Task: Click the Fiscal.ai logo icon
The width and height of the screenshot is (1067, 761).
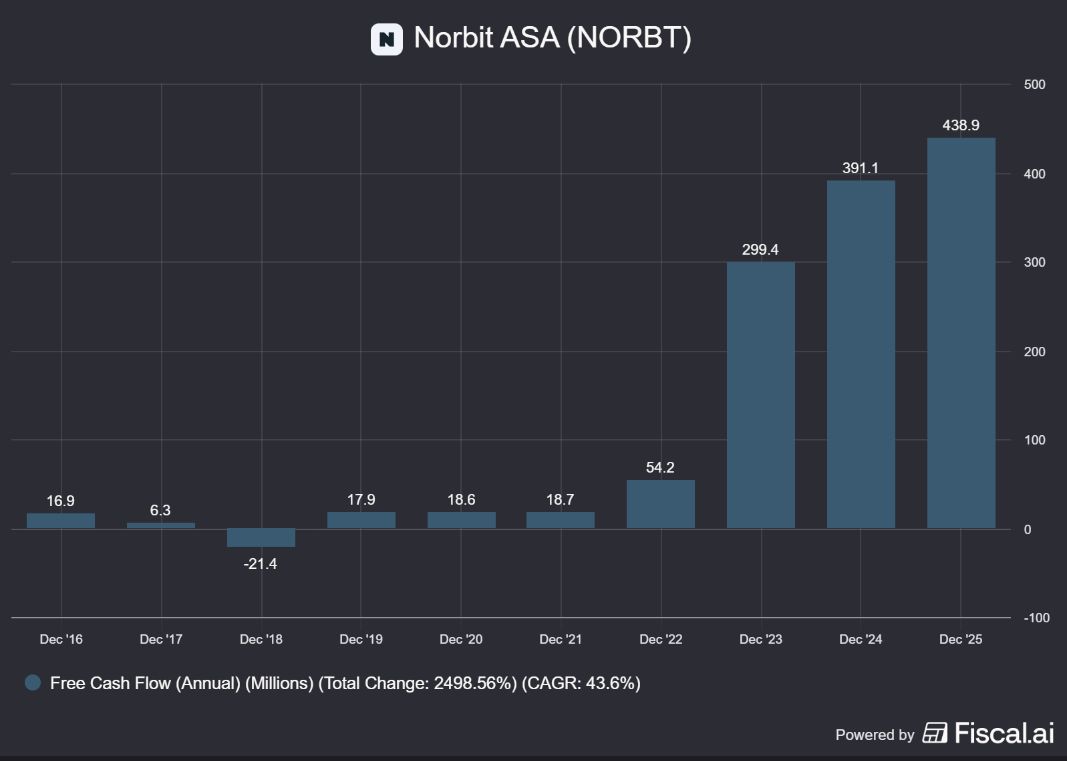Action: point(935,733)
